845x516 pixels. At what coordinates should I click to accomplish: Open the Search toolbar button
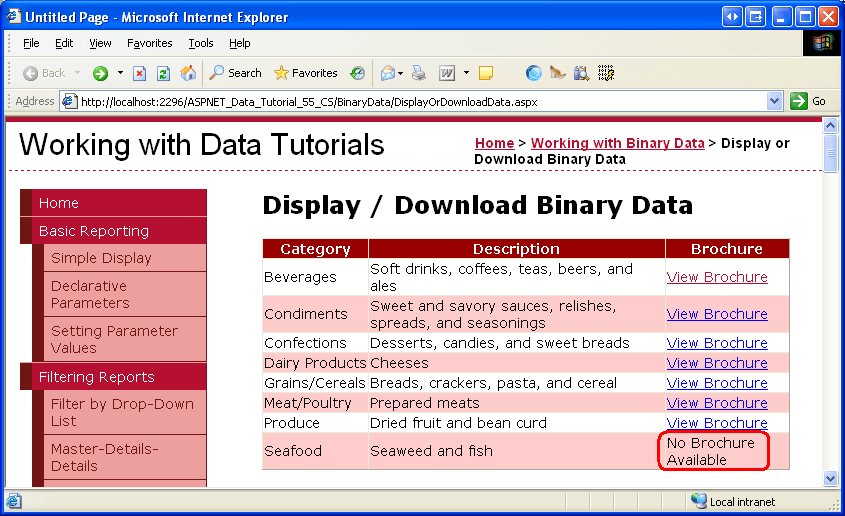(x=235, y=73)
